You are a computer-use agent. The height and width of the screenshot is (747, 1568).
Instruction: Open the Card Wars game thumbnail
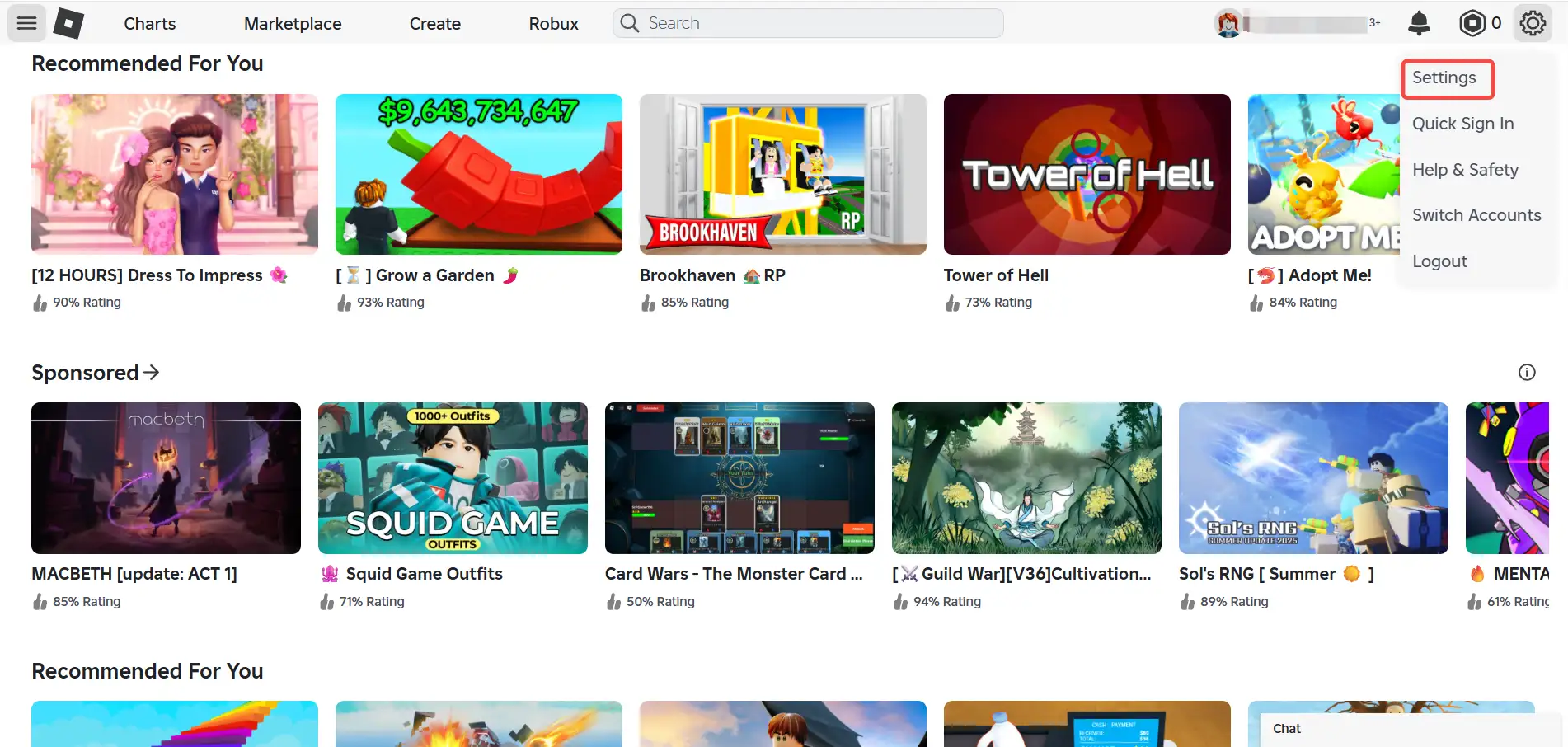tap(739, 478)
